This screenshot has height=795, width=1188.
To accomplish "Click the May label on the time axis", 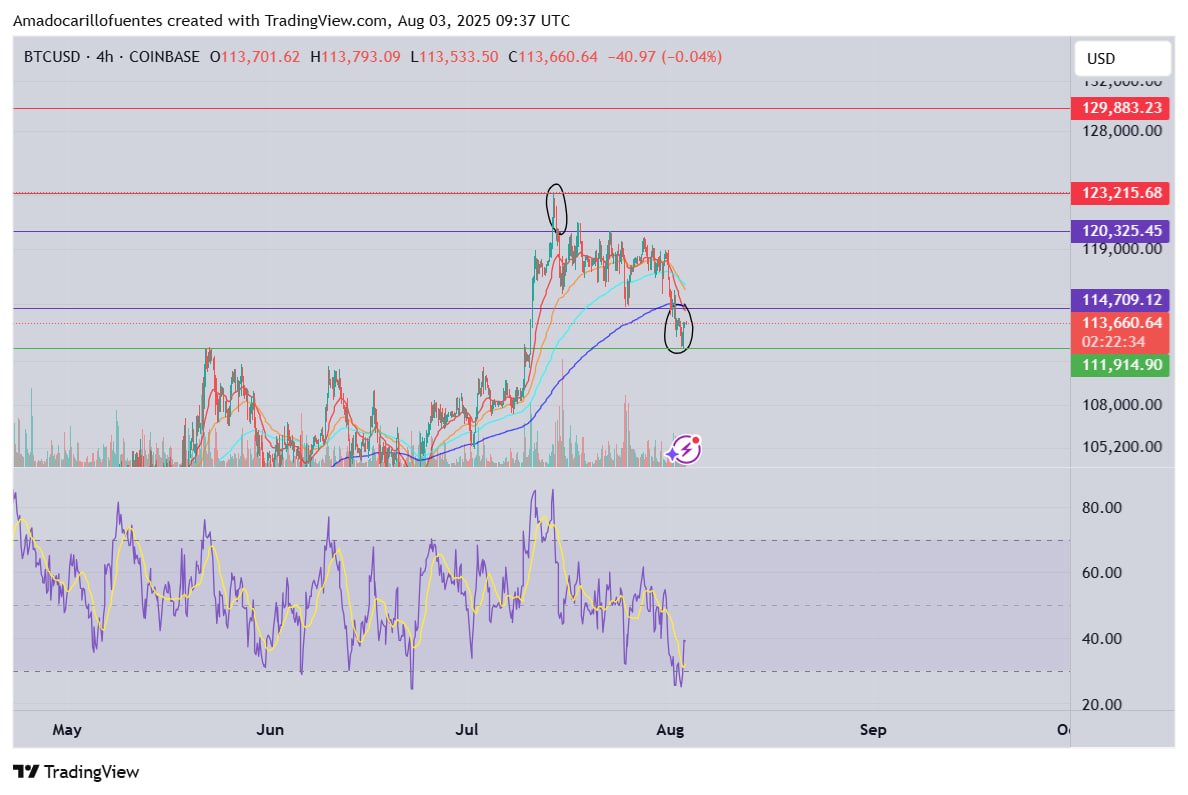I will pyautogui.click(x=67, y=730).
